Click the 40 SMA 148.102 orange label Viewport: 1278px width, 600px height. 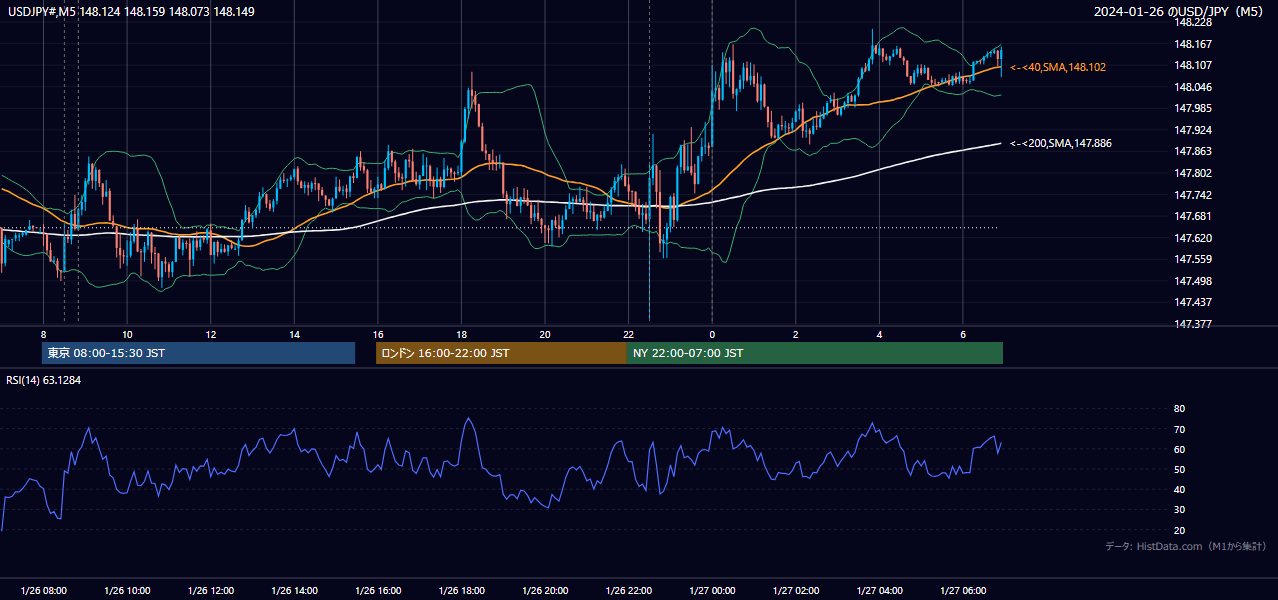click(x=1058, y=67)
